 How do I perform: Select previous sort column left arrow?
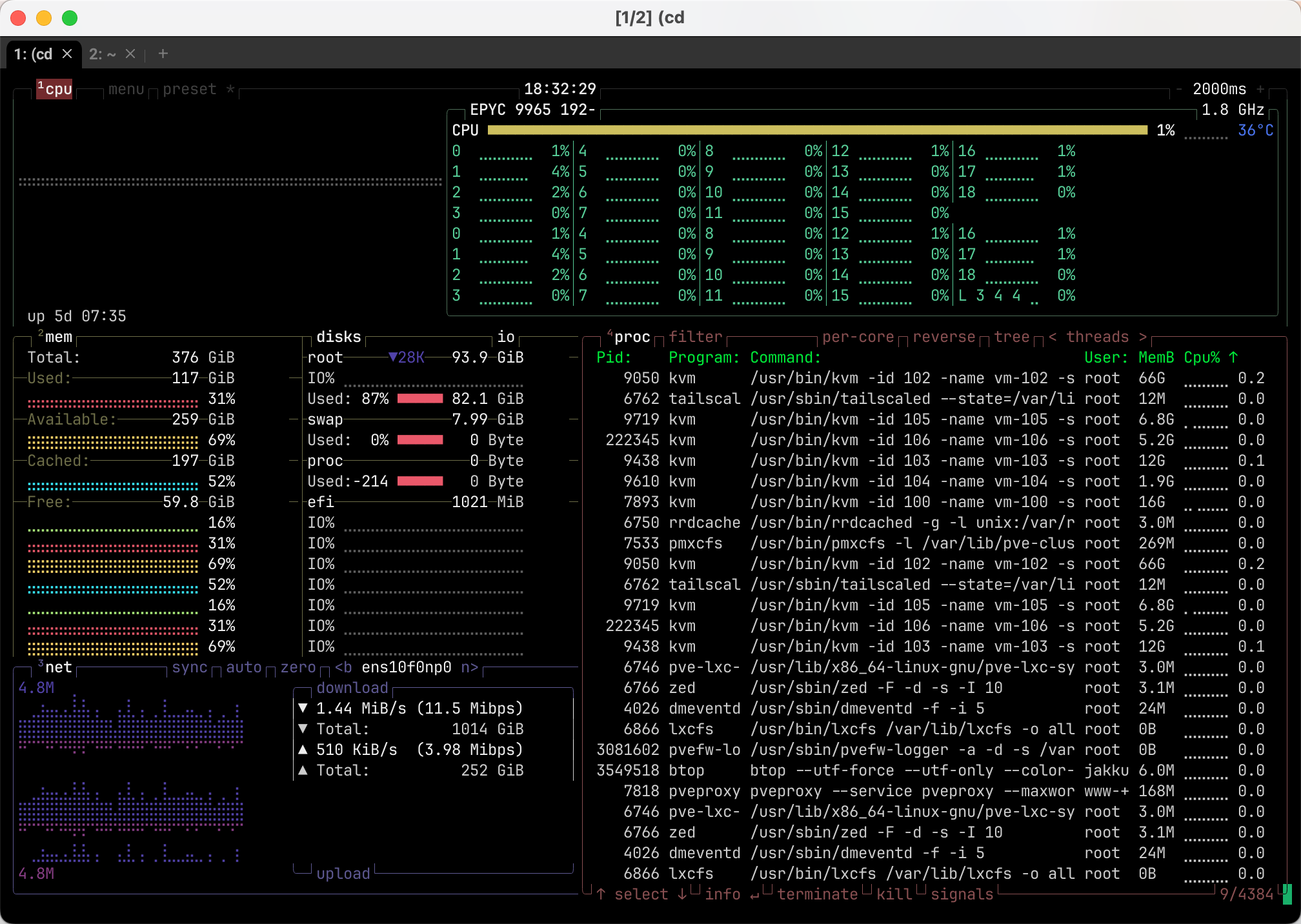point(1053,337)
